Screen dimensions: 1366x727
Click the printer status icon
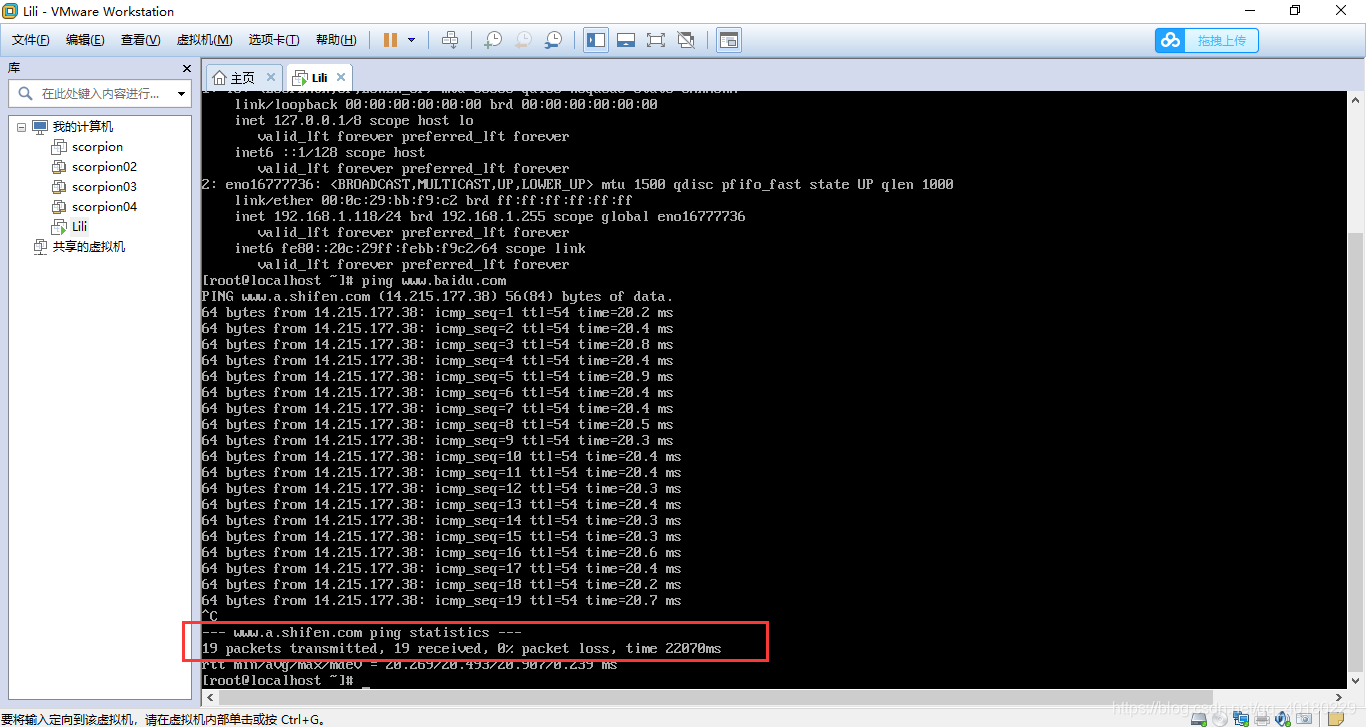click(1262, 718)
